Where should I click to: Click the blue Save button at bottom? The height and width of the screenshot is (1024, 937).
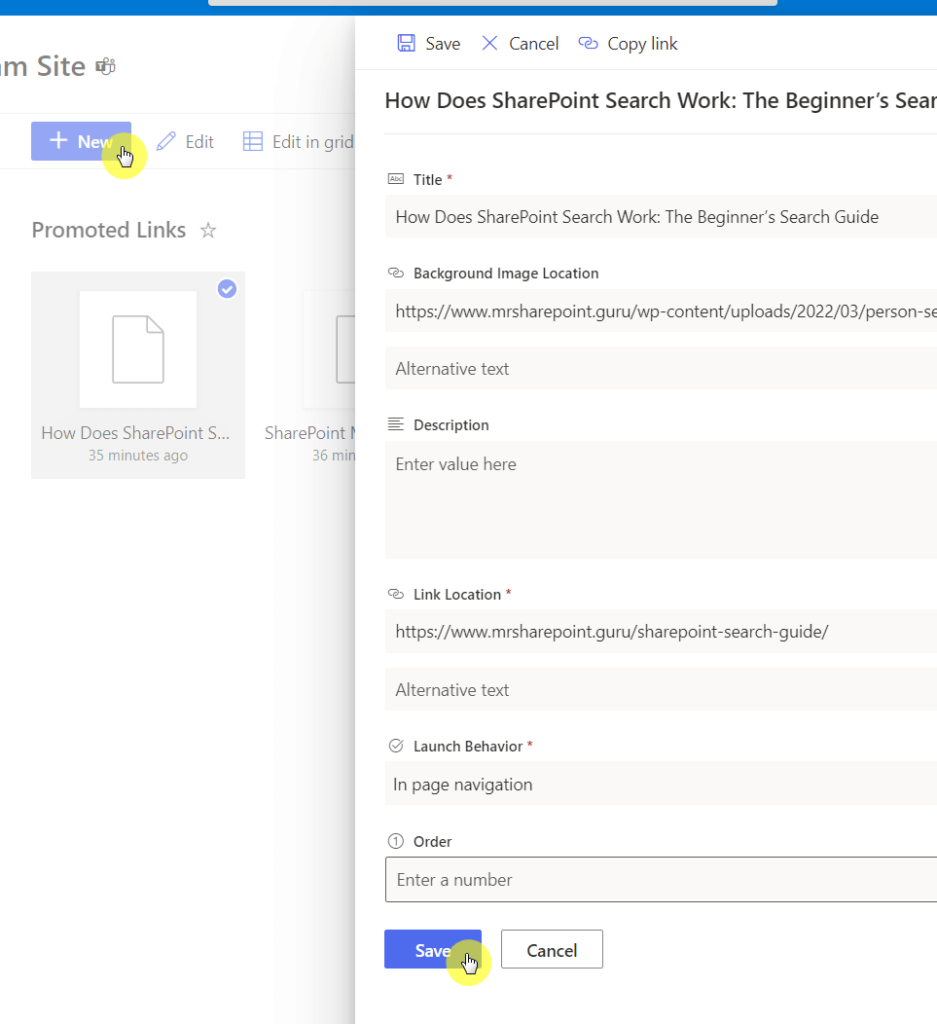click(433, 949)
